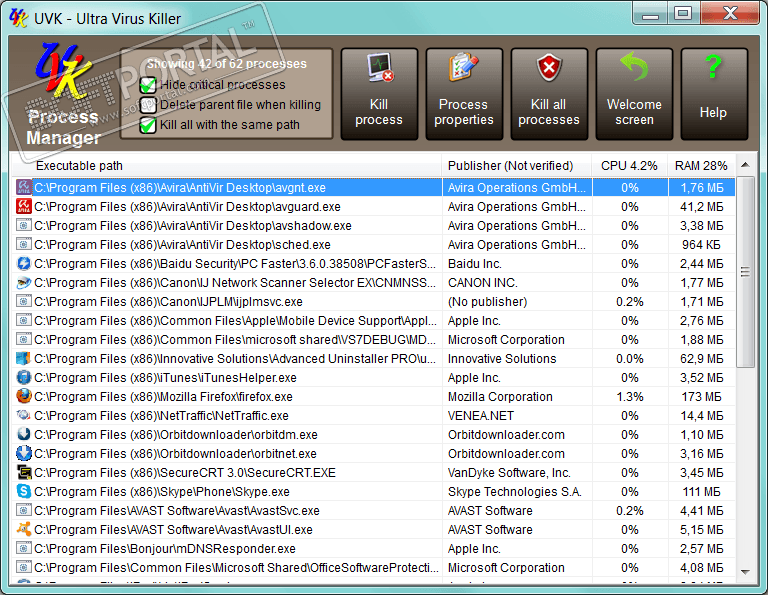Click the Innovative Solutions publisher cell

[x=502, y=359]
